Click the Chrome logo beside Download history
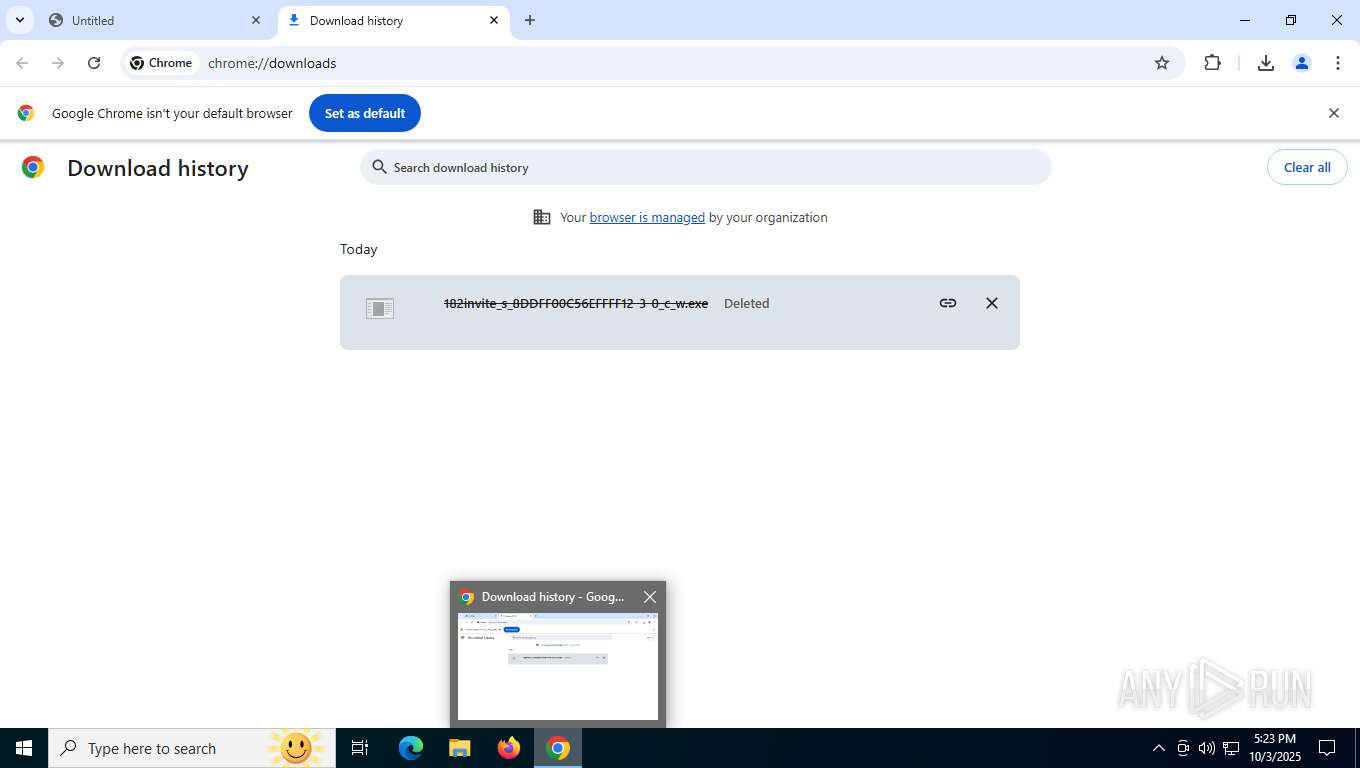1360x768 pixels. point(33,168)
